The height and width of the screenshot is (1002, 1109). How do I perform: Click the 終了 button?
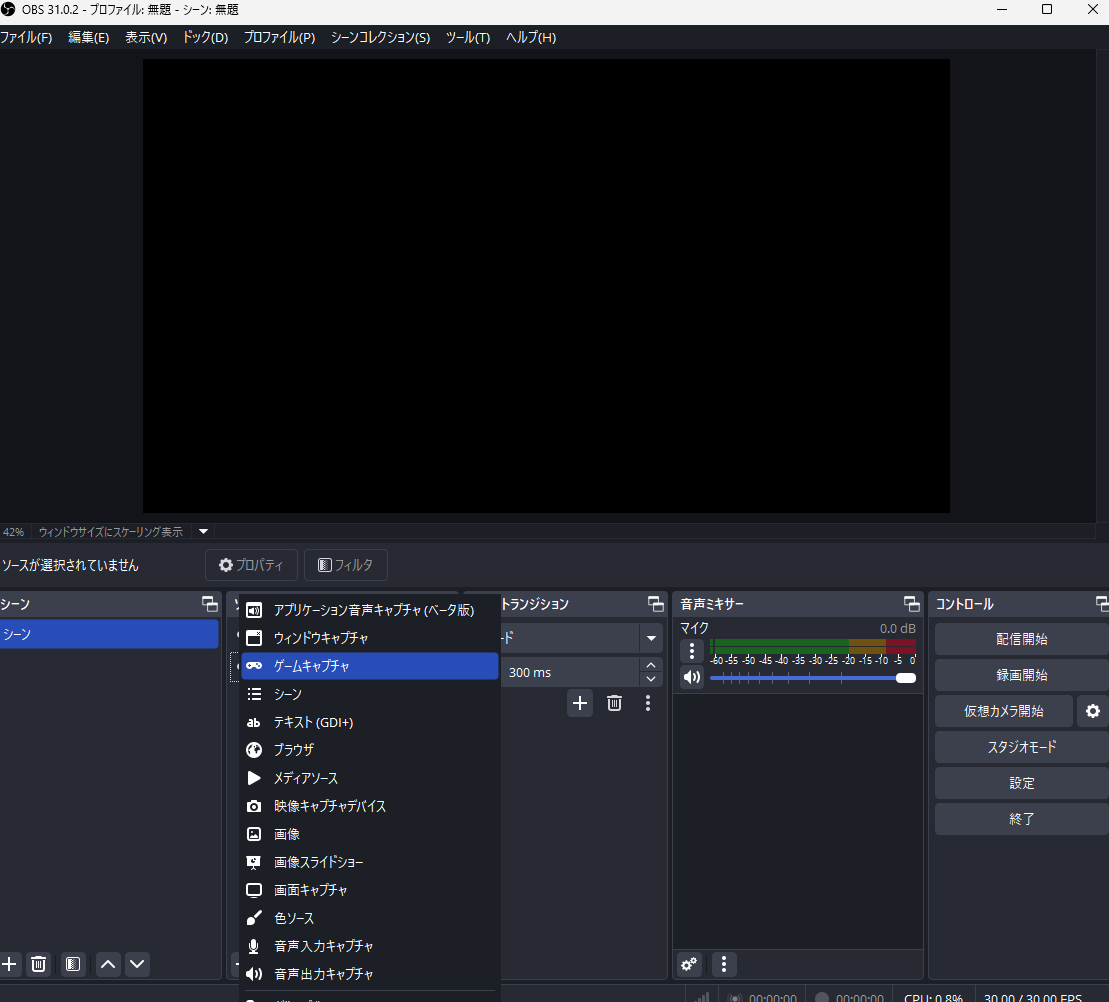(x=1021, y=819)
